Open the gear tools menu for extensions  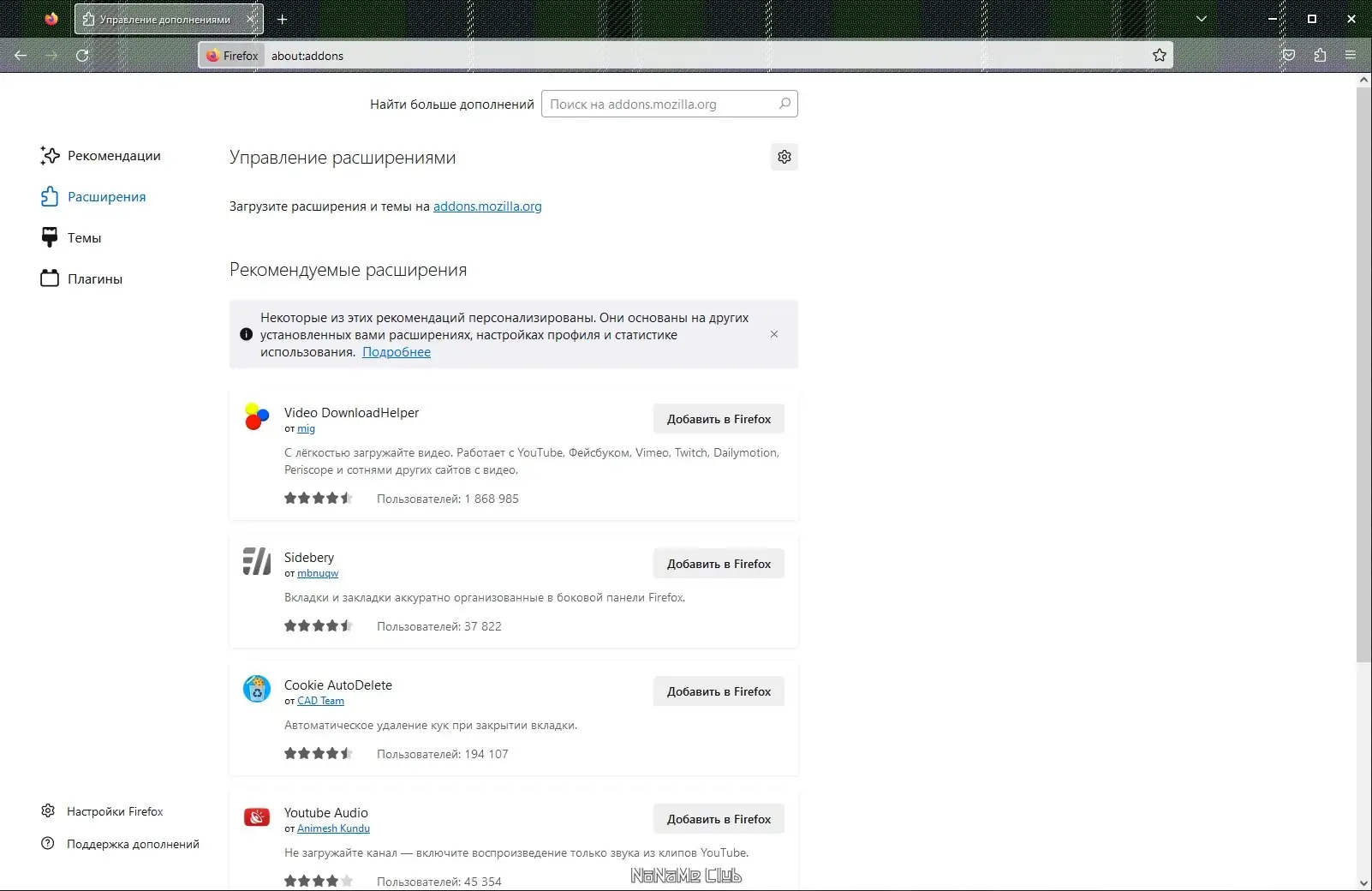point(784,157)
